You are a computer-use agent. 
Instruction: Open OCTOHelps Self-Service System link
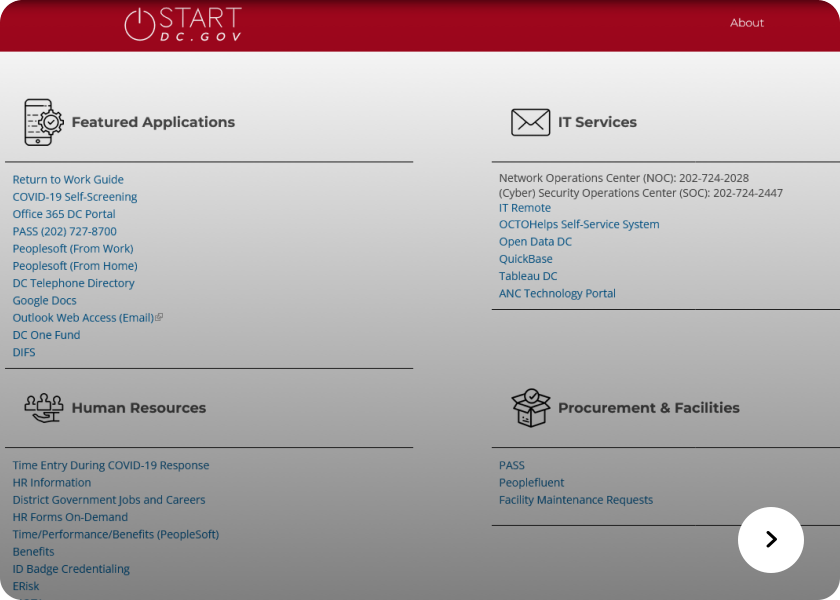click(x=579, y=224)
